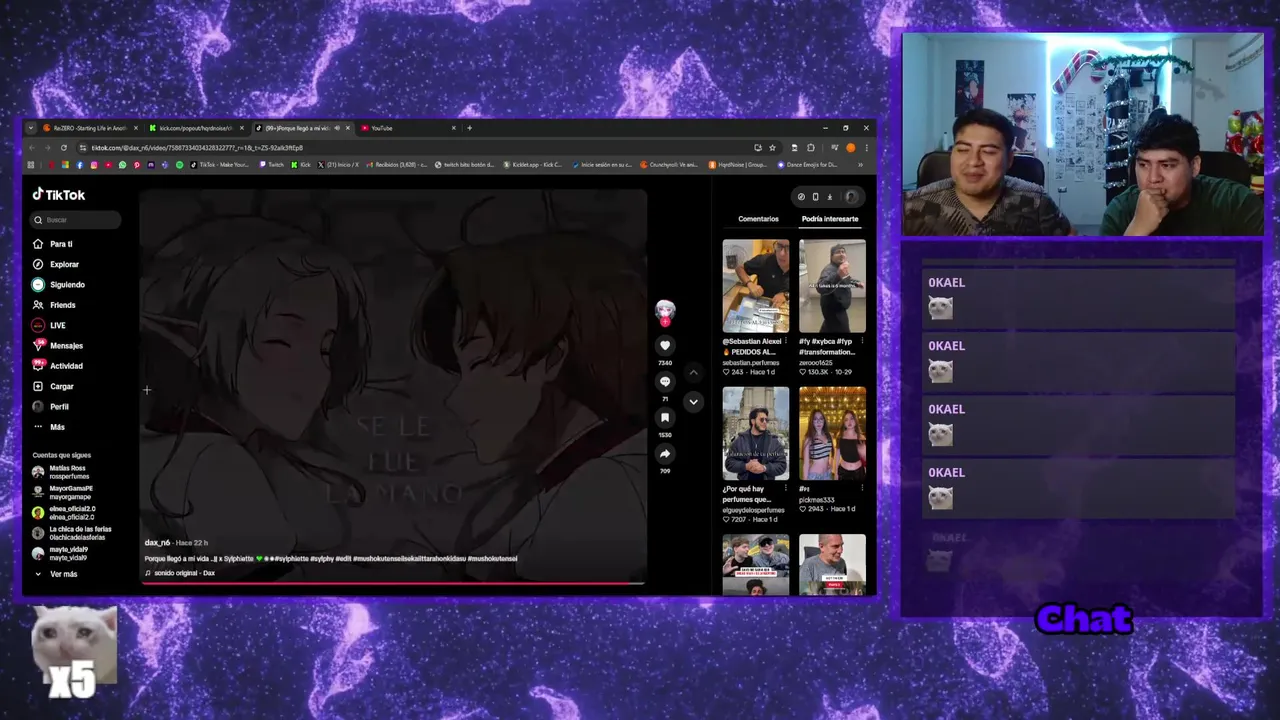Viewport: 1280px width, 720px height.
Task: Go to previous video up arrow
Action: pyautogui.click(x=693, y=372)
